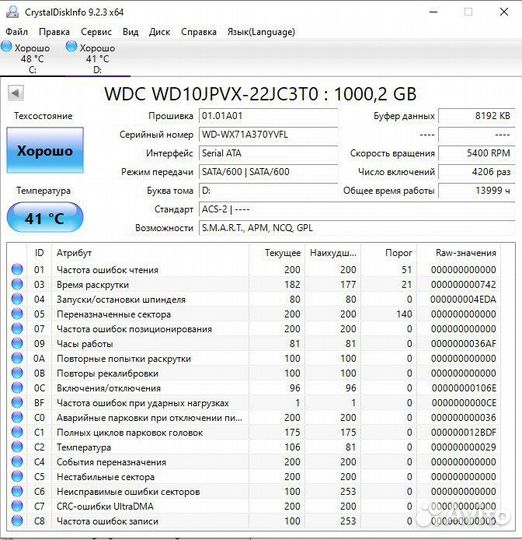Click the Буква тома field D:
This screenshot has height=540, width=522.
click(268, 190)
